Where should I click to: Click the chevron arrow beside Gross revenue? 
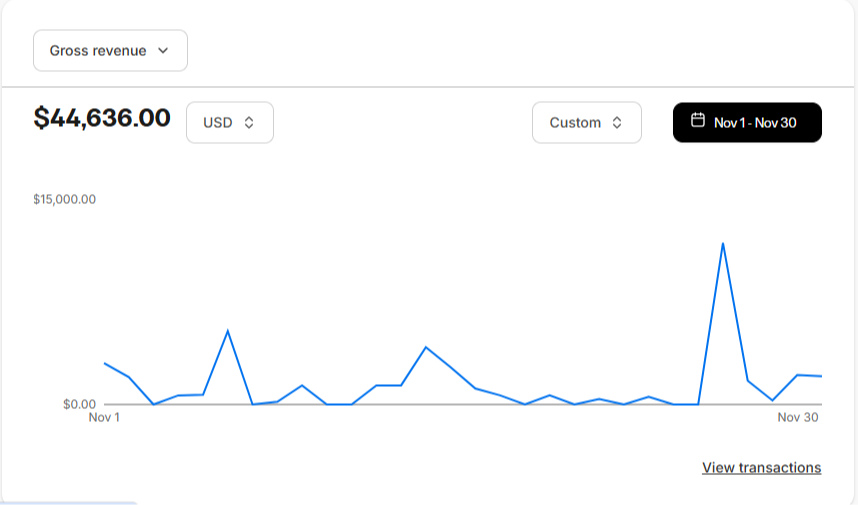coord(163,50)
